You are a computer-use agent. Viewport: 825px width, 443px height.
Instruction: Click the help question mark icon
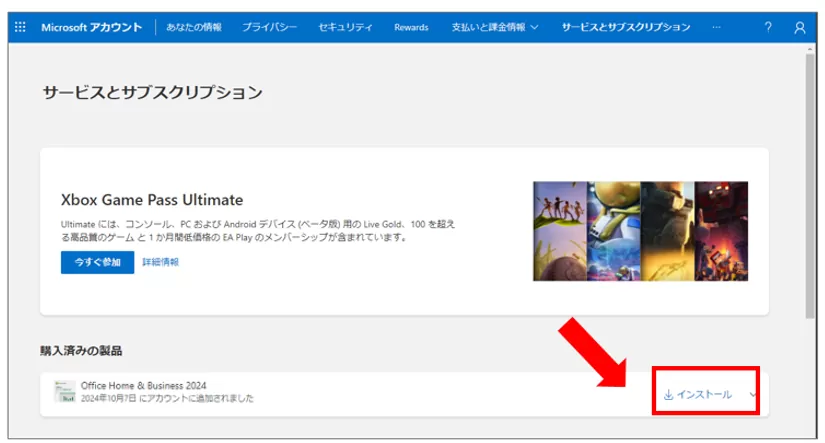point(768,27)
